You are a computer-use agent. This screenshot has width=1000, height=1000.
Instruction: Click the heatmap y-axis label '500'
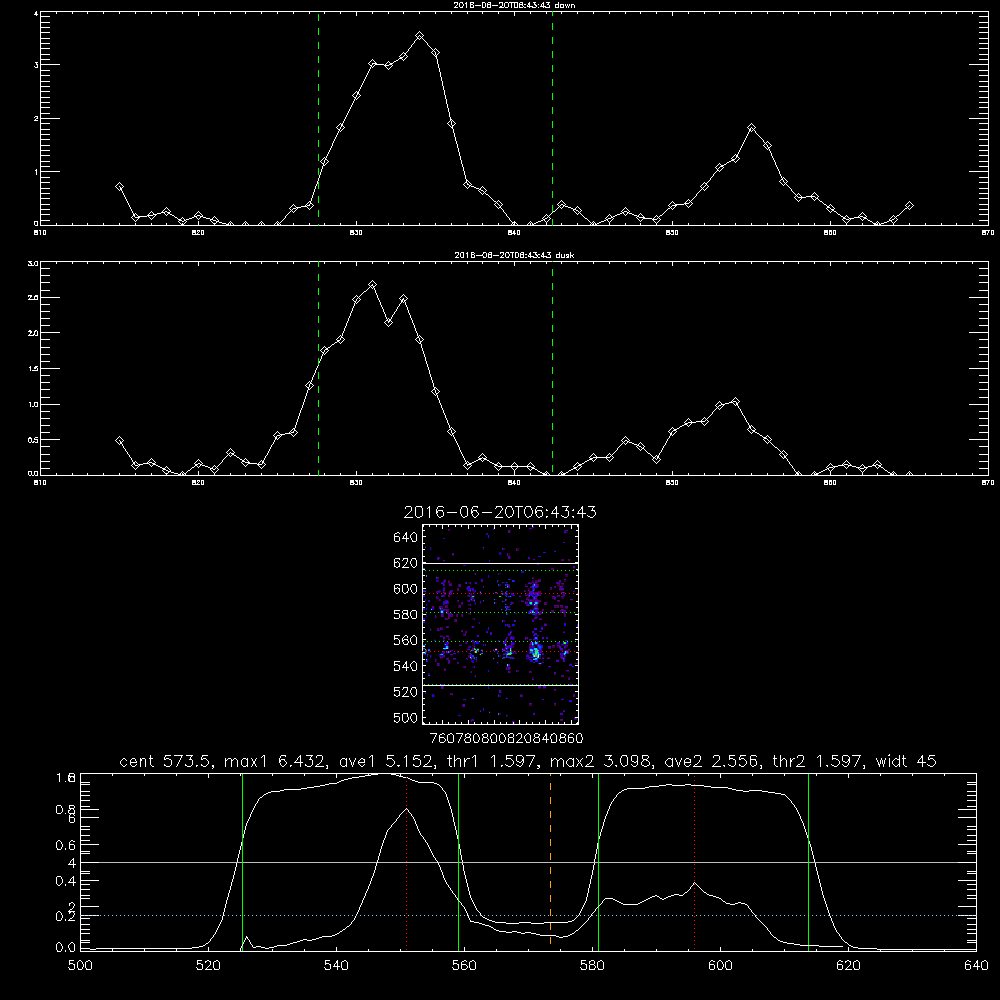405,717
